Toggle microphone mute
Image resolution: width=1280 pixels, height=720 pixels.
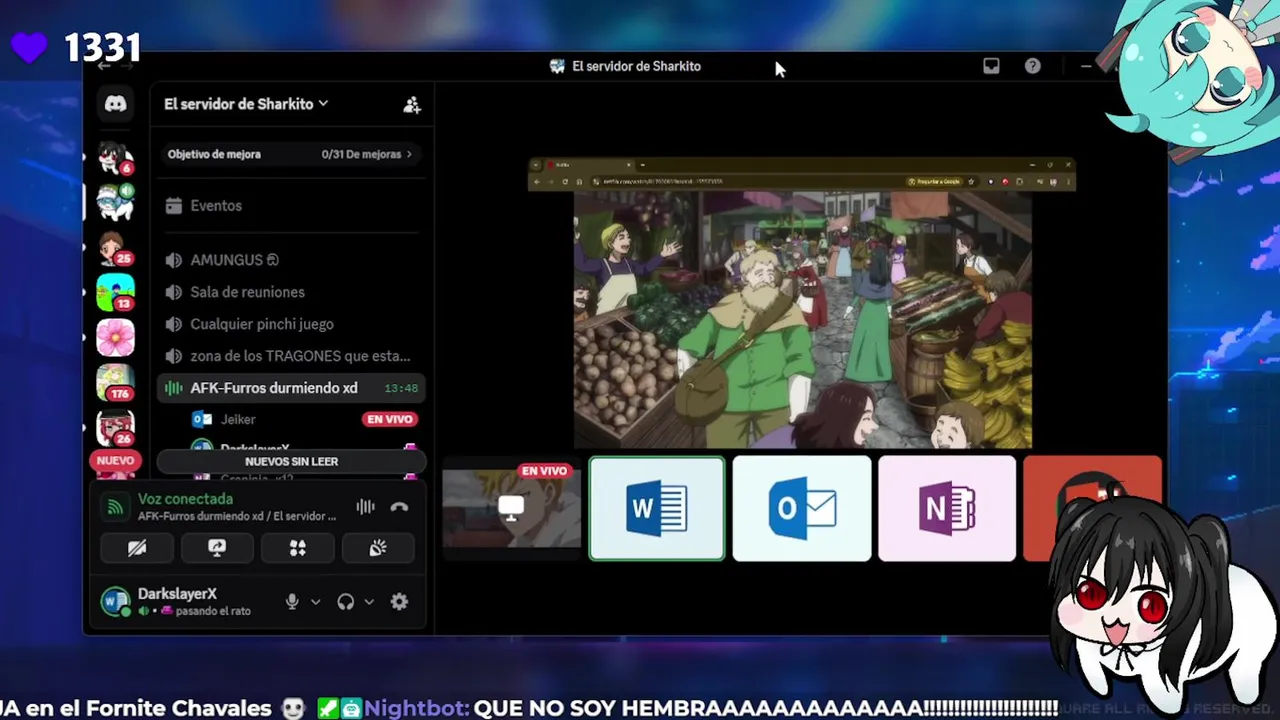292,601
